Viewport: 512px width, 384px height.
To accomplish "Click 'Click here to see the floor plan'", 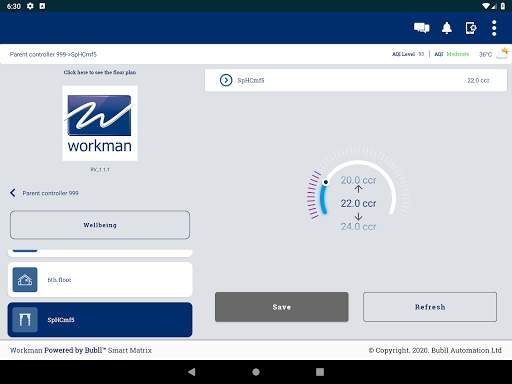I will click(100, 72).
